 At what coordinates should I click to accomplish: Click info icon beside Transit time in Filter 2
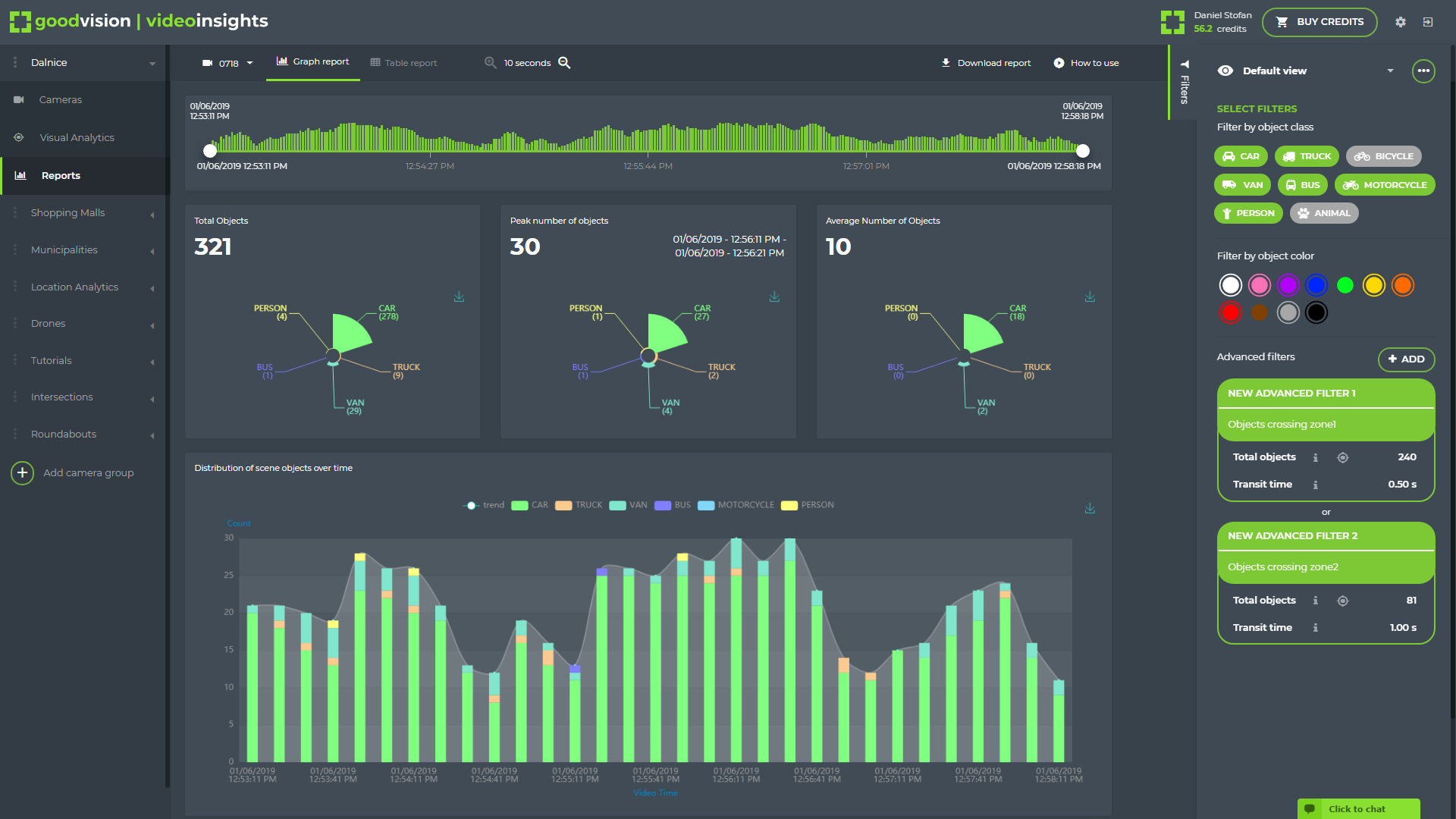(1315, 628)
